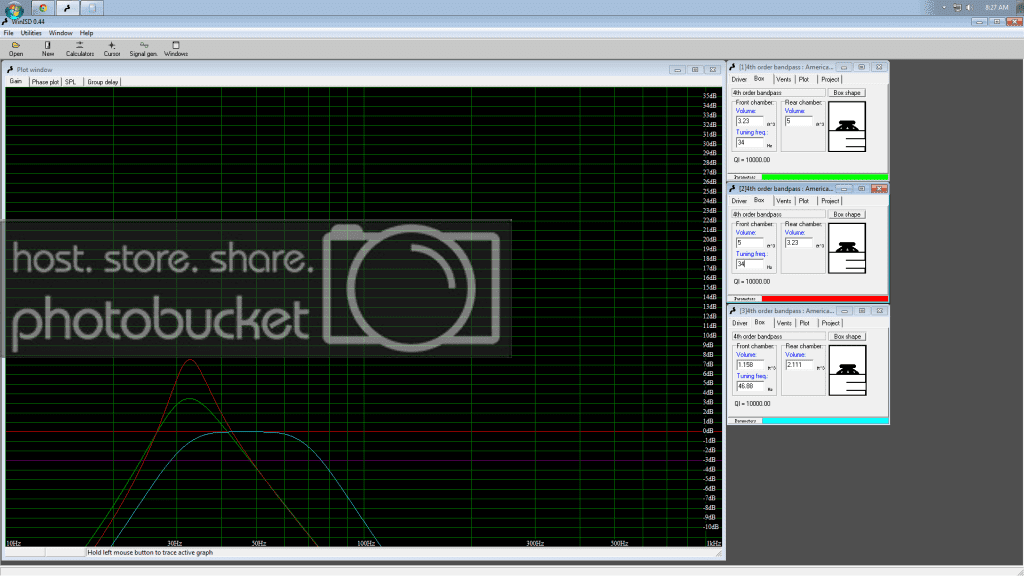Screen dimensions: 1024x576
Task: Click the bandpass box diagram in project [1]
Action: [x=847, y=126]
